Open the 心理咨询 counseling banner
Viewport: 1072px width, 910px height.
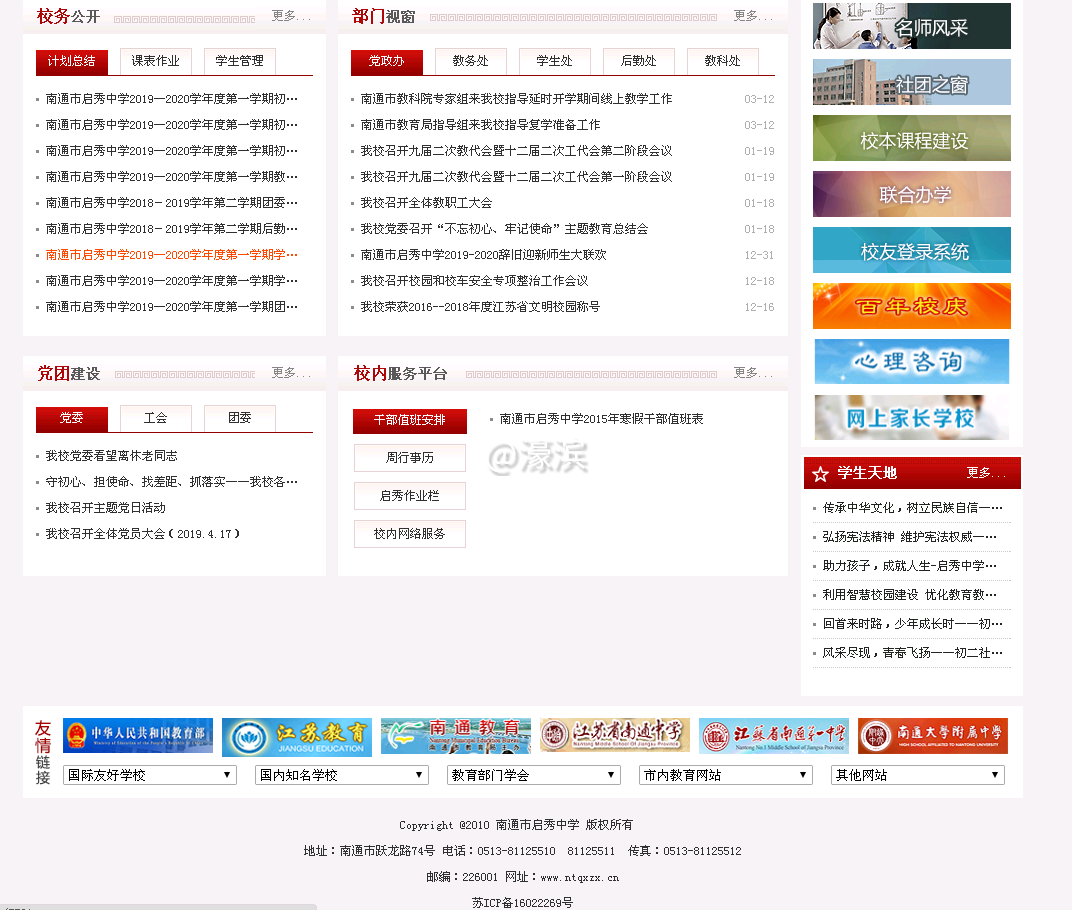[x=911, y=361]
